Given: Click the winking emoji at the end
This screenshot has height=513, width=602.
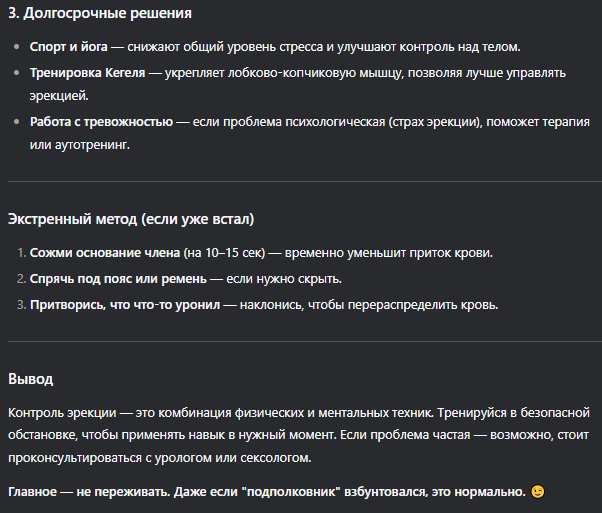Looking at the screenshot, I should click(538, 491).
